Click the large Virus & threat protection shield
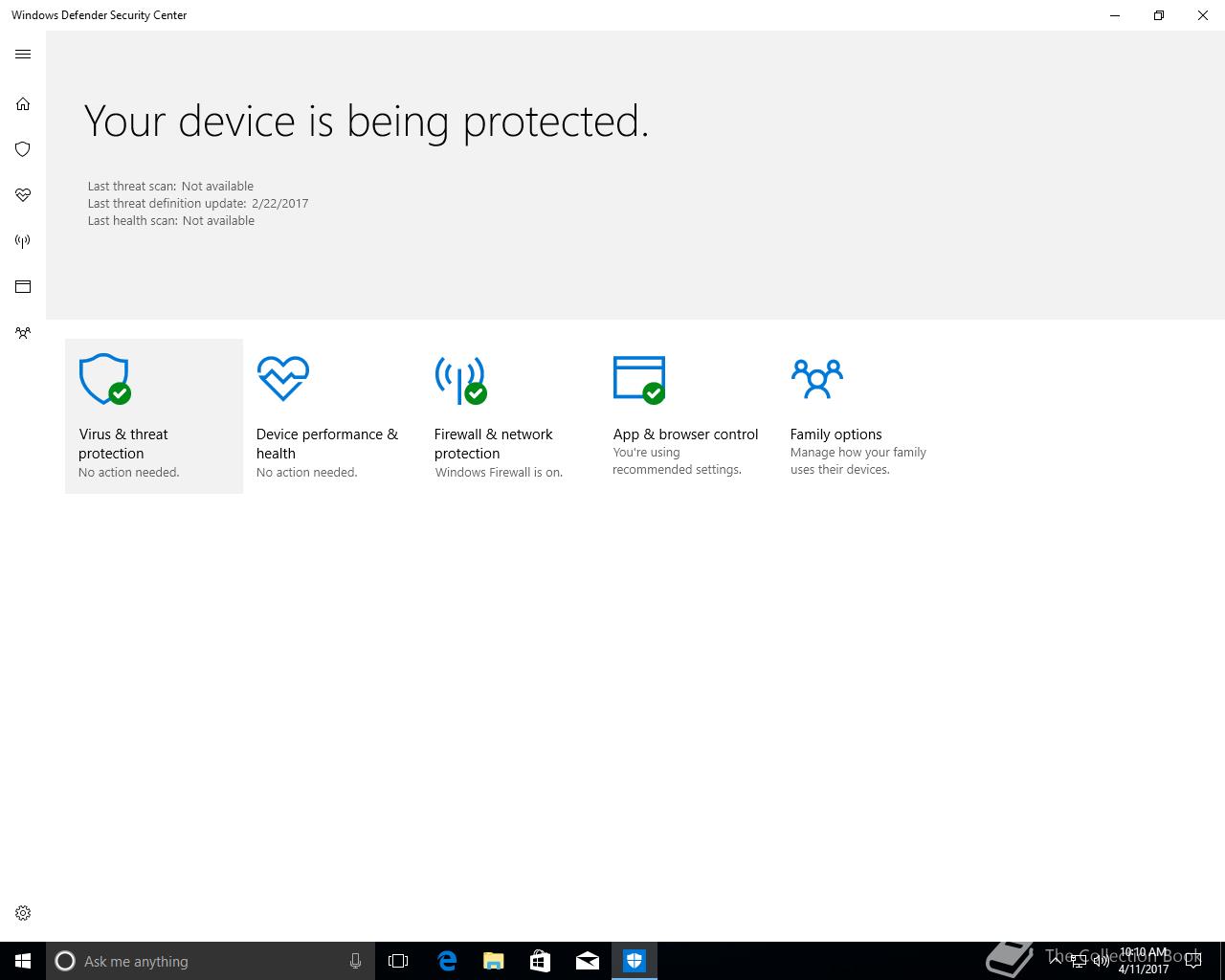 pyautogui.click(x=104, y=379)
